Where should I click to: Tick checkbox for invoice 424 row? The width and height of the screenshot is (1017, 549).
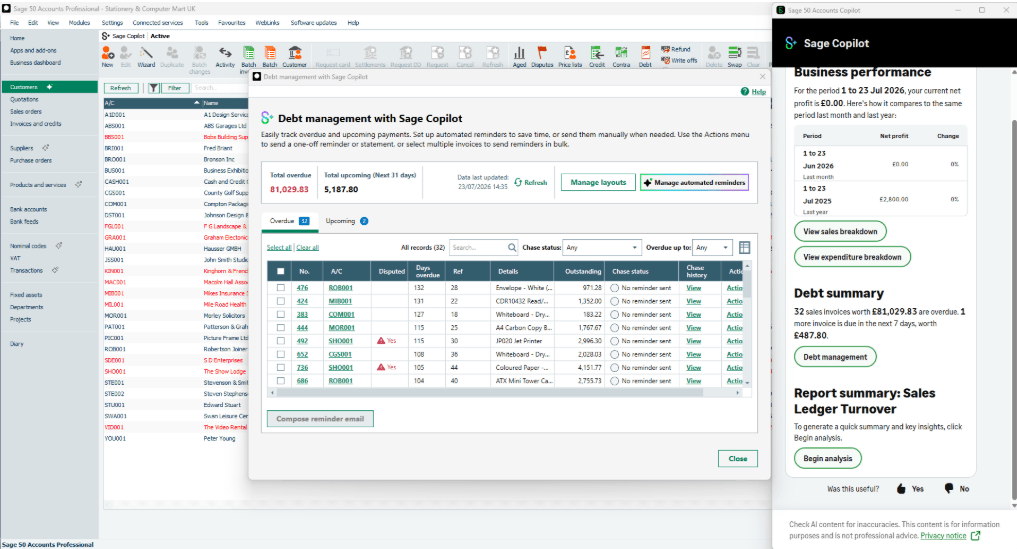[x=281, y=301]
